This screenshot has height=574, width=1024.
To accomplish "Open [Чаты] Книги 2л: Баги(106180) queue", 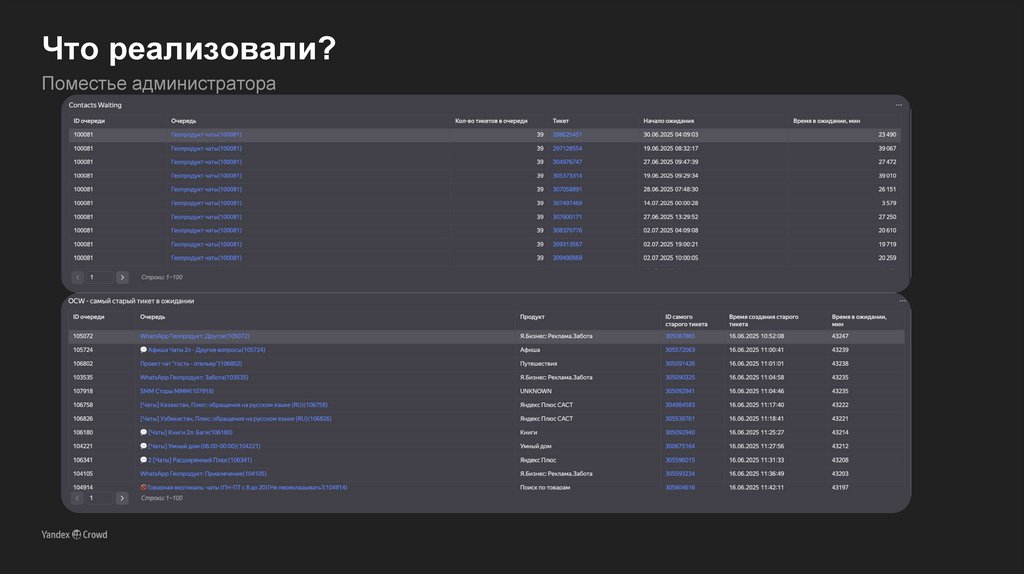I will coord(190,432).
